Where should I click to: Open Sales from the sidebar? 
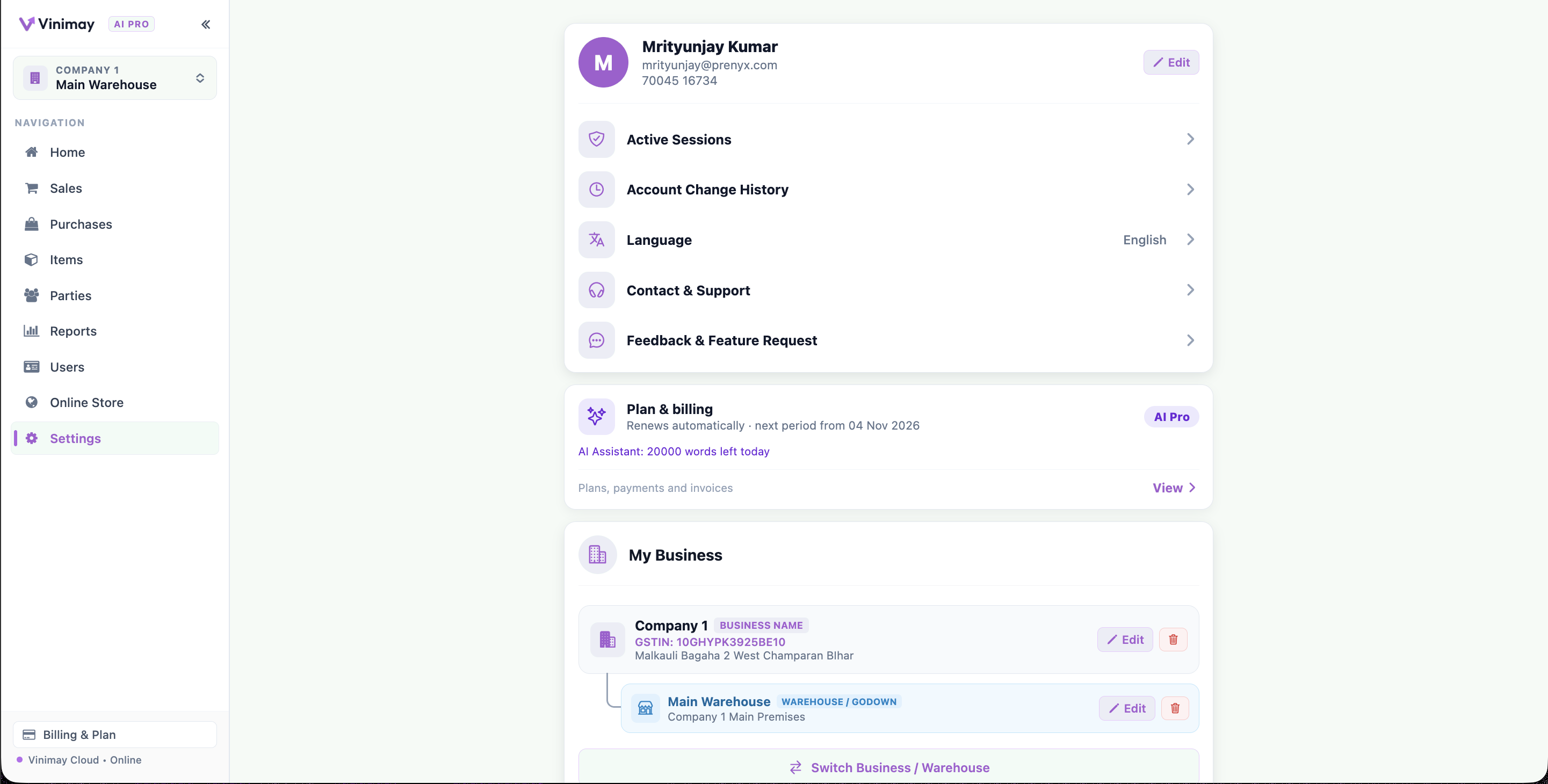coord(115,188)
